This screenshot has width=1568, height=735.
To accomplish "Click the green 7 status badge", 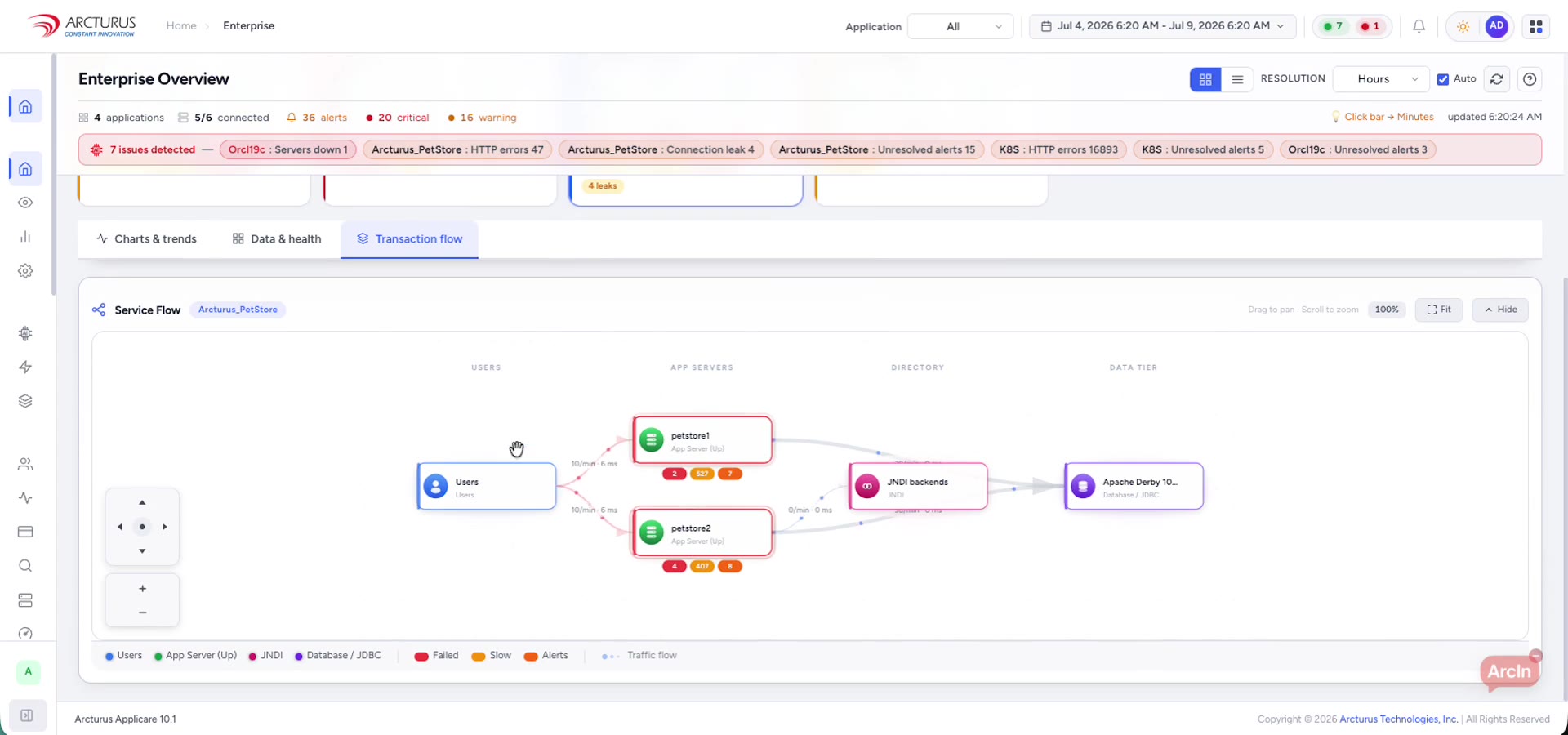I will coord(1333,26).
